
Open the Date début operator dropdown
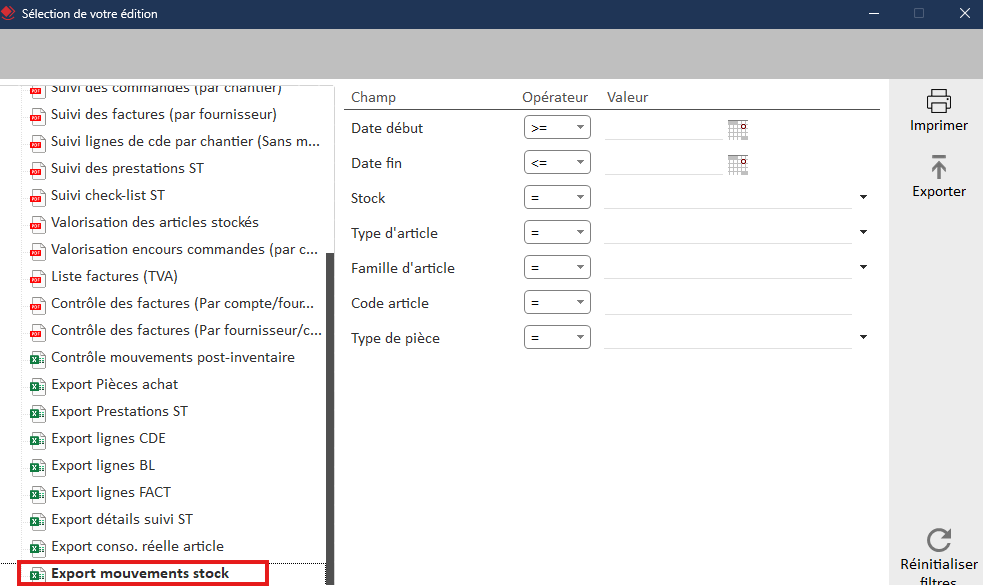[556, 127]
